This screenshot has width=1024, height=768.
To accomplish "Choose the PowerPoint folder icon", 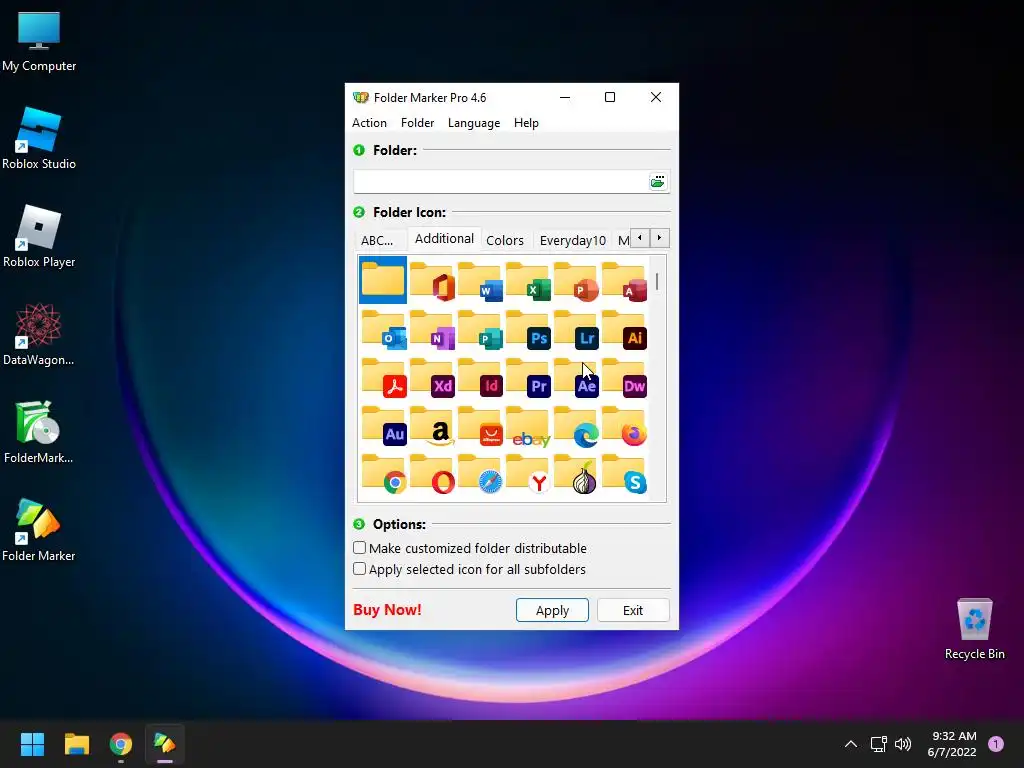I will 575,281.
